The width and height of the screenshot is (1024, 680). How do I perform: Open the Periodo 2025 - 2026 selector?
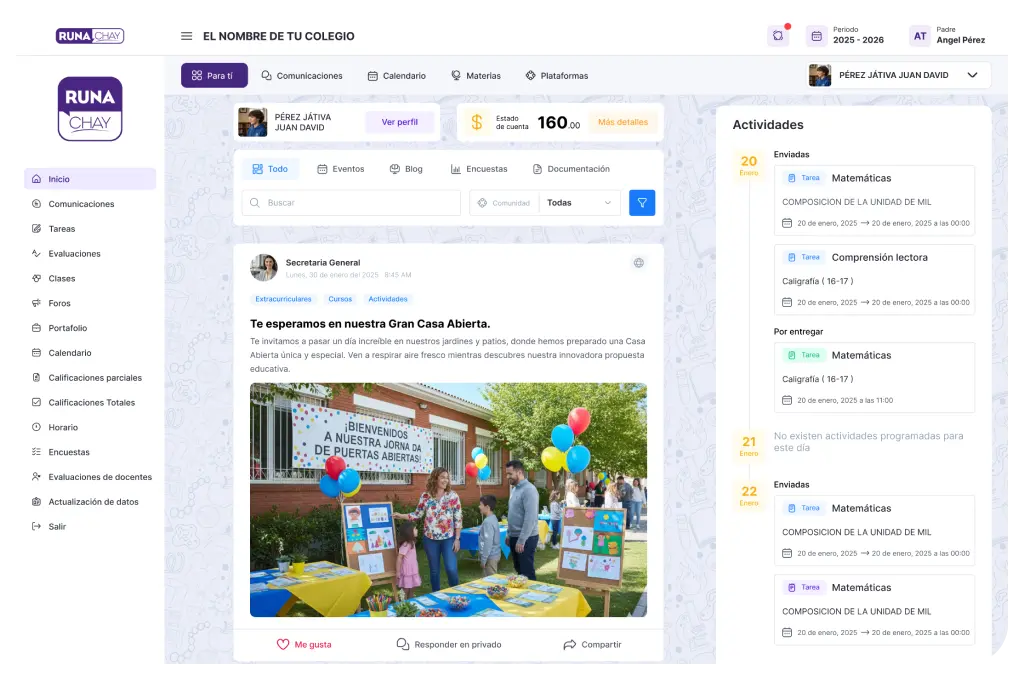click(858, 36)
